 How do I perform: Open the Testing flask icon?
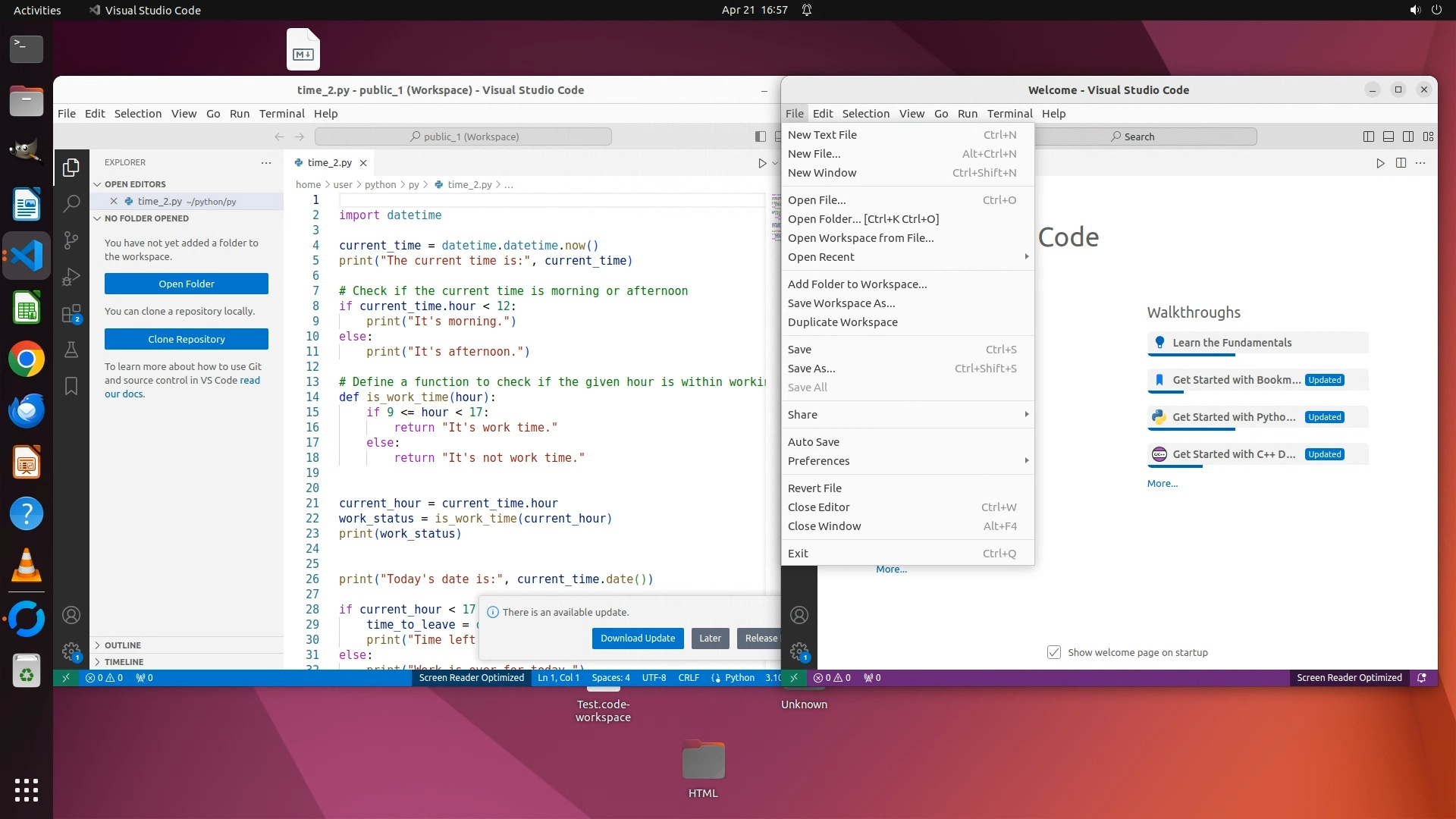[x=71, y=350]
